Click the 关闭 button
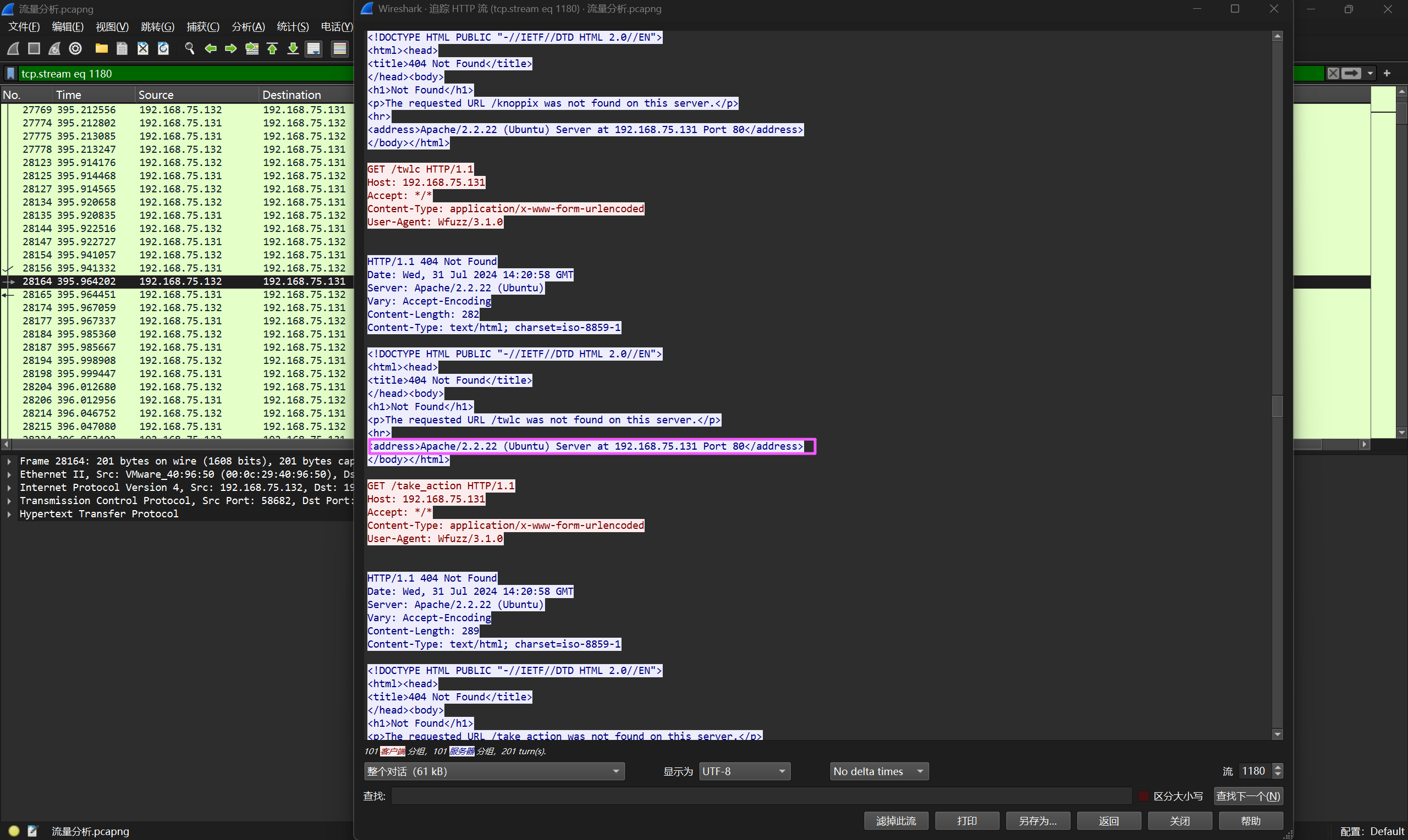Image resolution: width=1408 pixels, height=840 pixels. click(x=1180, y=821)
